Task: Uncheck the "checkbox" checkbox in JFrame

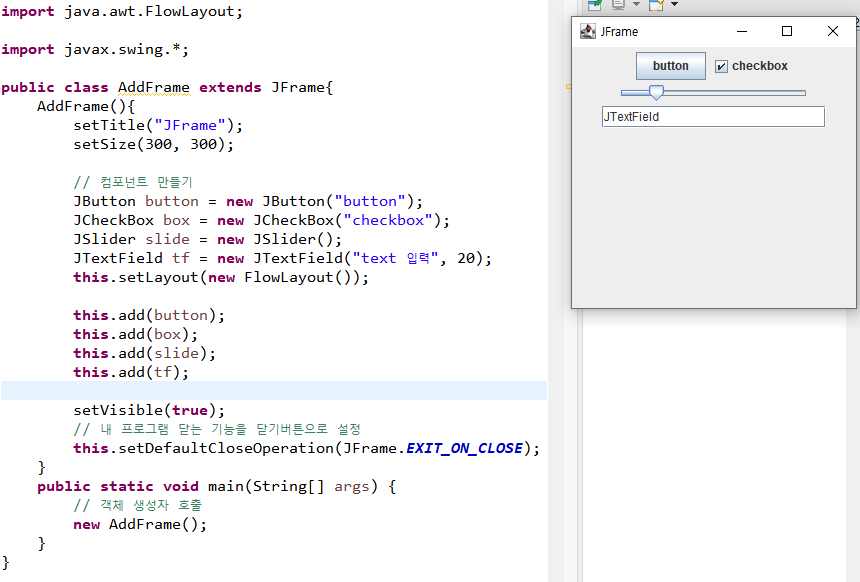Action: click(x=721, y=66)
